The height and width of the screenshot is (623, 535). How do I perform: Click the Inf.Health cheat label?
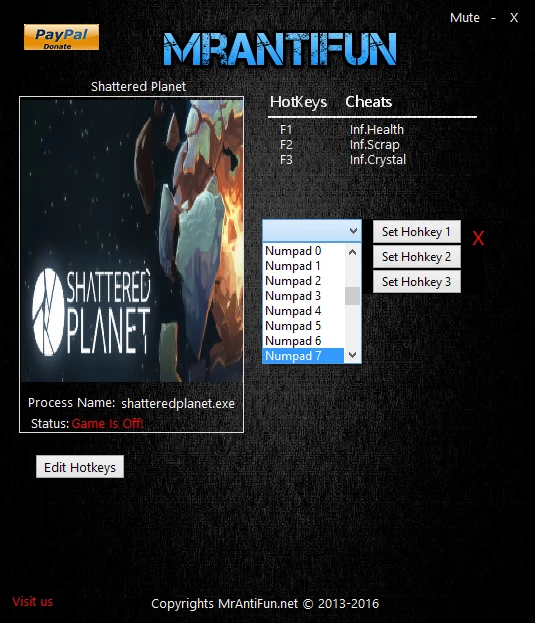click(x=377, y=130)
